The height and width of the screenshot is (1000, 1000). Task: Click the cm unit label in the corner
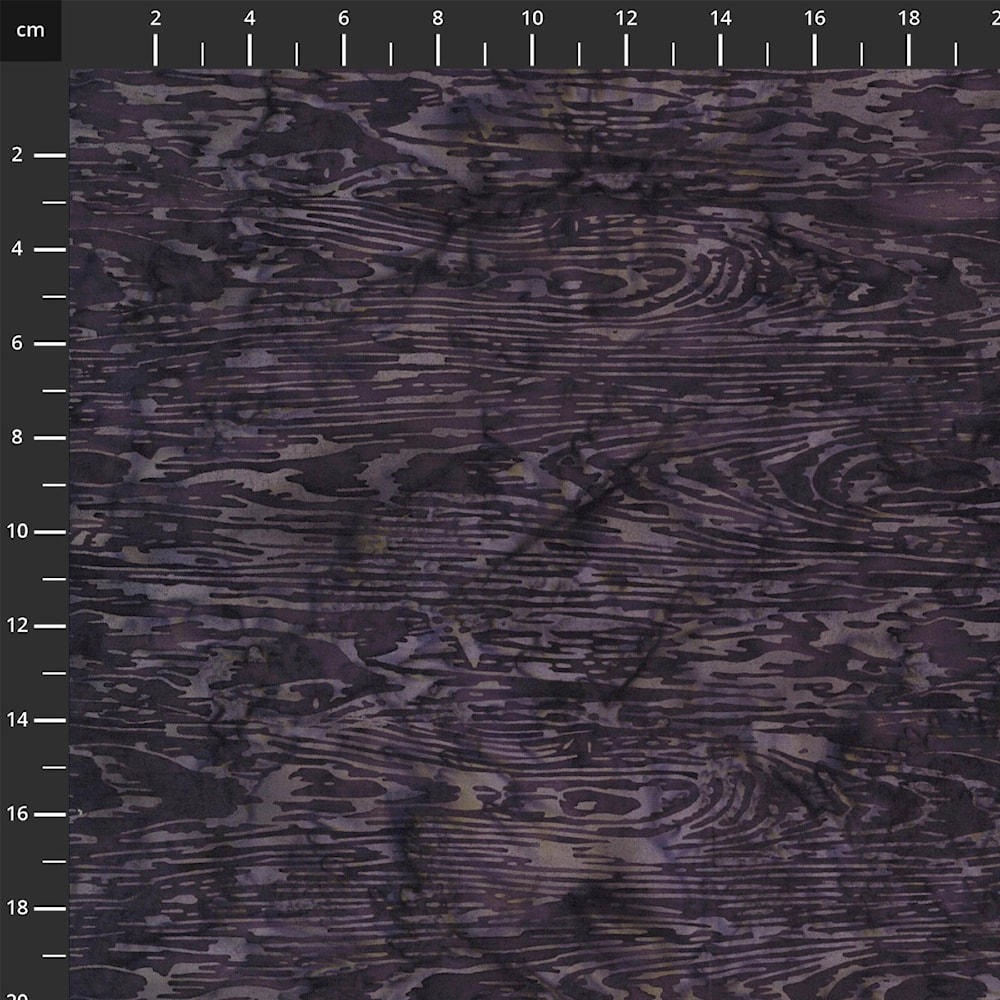[x=30, y=30]
